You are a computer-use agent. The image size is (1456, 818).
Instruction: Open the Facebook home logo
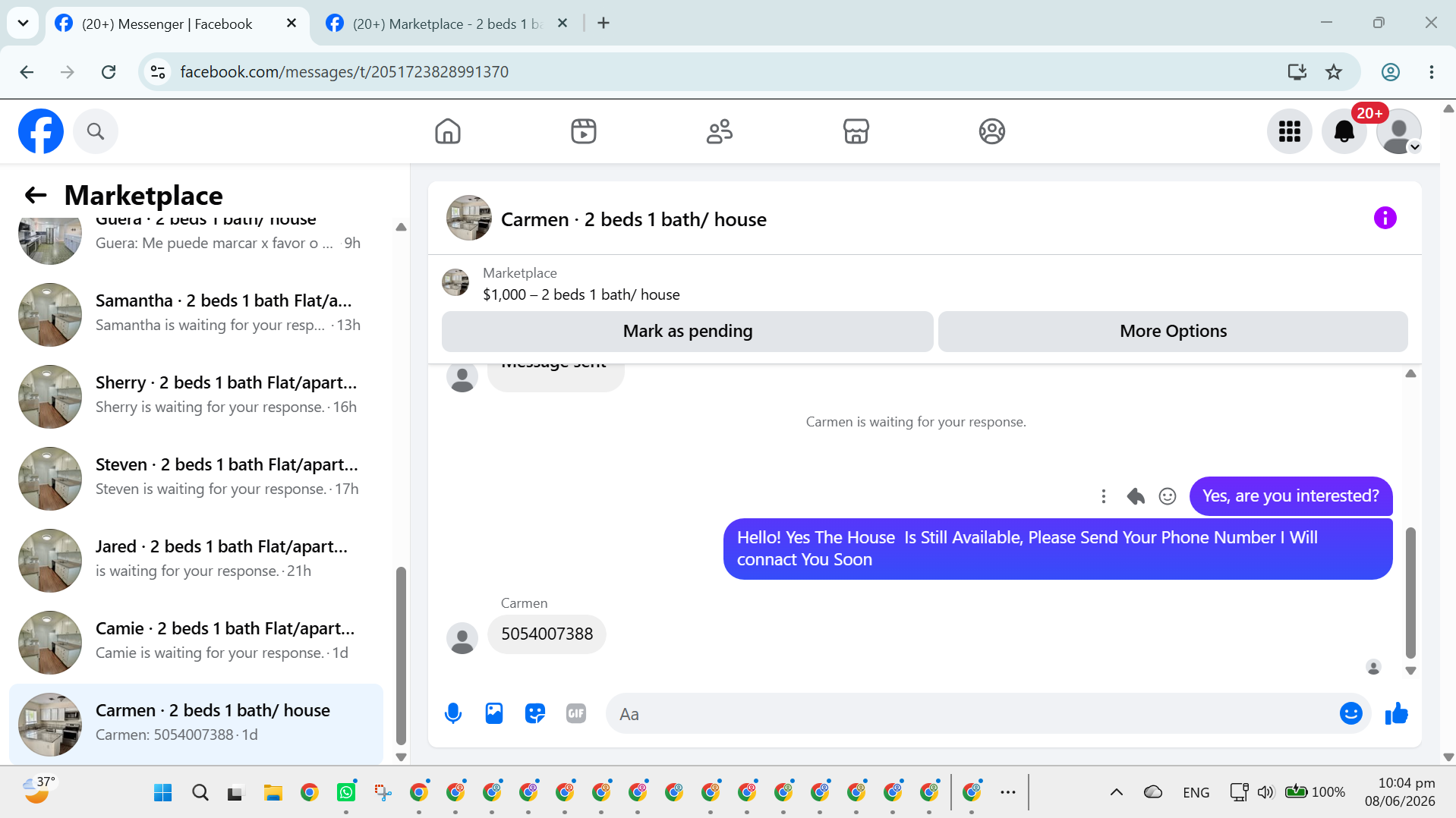(x=41, y=131)
